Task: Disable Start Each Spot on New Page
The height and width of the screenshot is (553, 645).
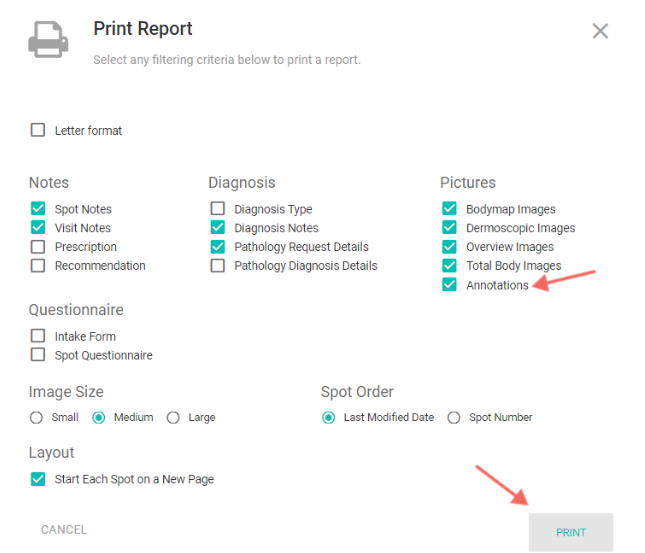Action: tap(38, 479)
